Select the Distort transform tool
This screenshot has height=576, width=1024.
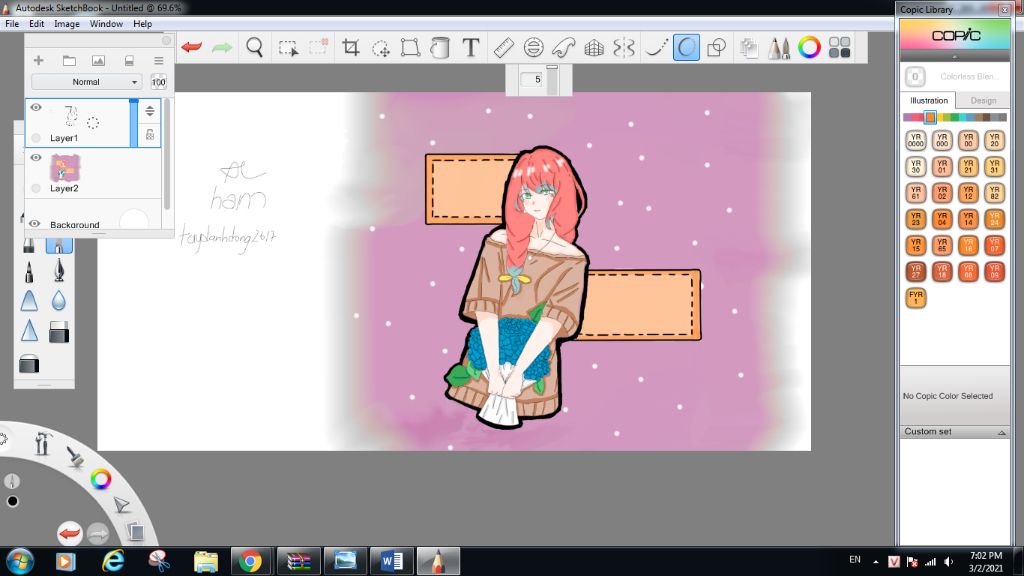(410, 47)
